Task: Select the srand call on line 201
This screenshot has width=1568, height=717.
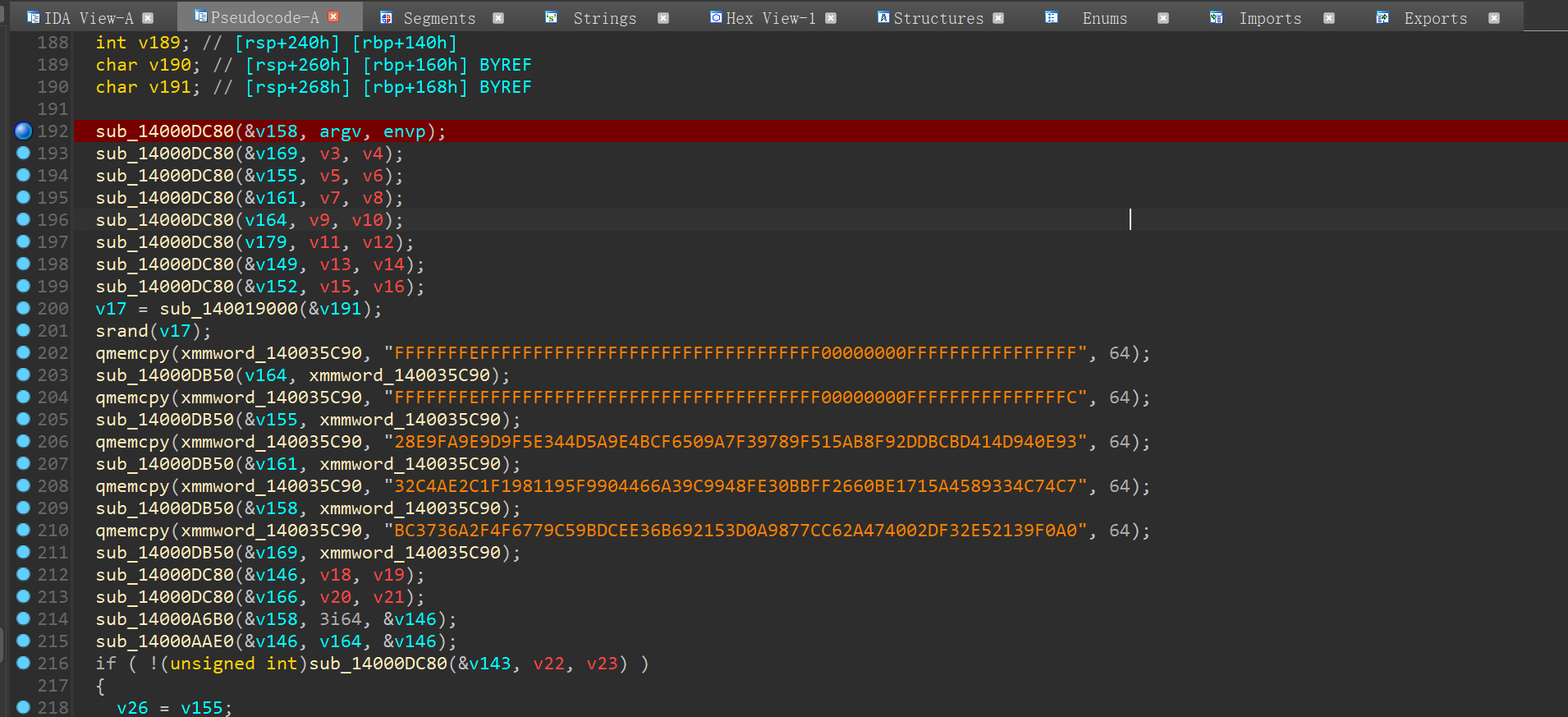Action: pos(121,331)
